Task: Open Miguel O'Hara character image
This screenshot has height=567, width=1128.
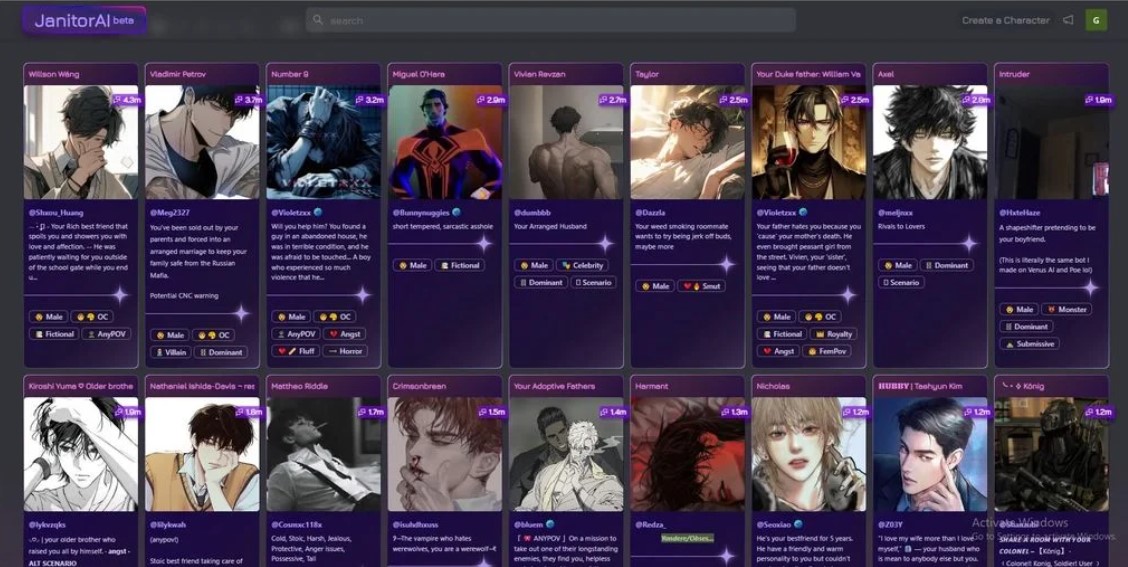Action: coord(445,142)
